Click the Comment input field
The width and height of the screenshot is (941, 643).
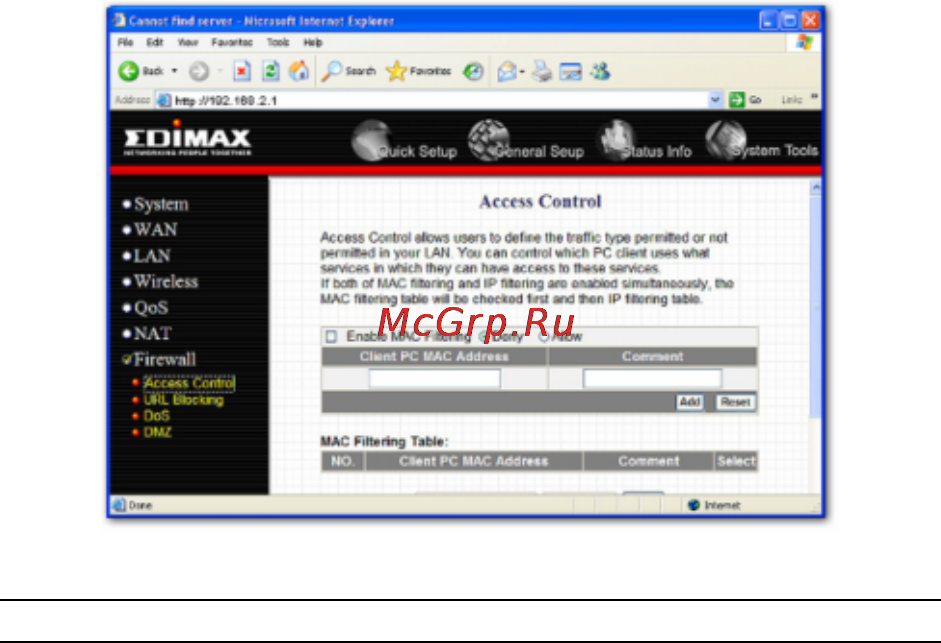[x=652, y=378]
